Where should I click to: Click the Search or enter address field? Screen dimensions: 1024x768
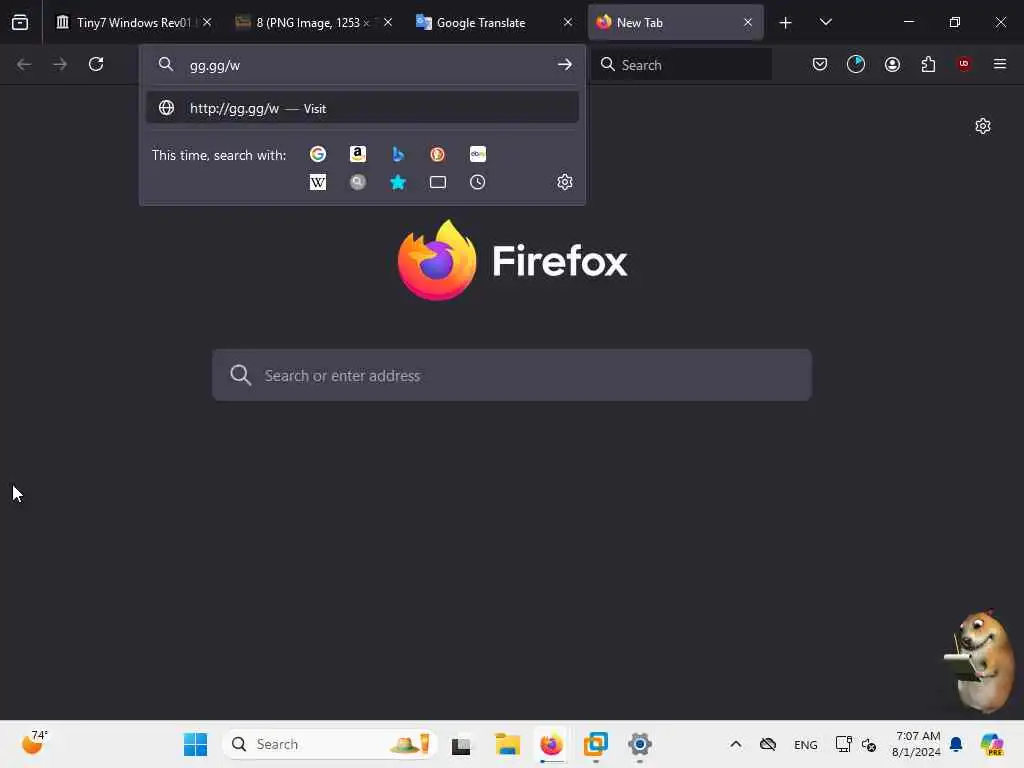[x=512, y=376]
